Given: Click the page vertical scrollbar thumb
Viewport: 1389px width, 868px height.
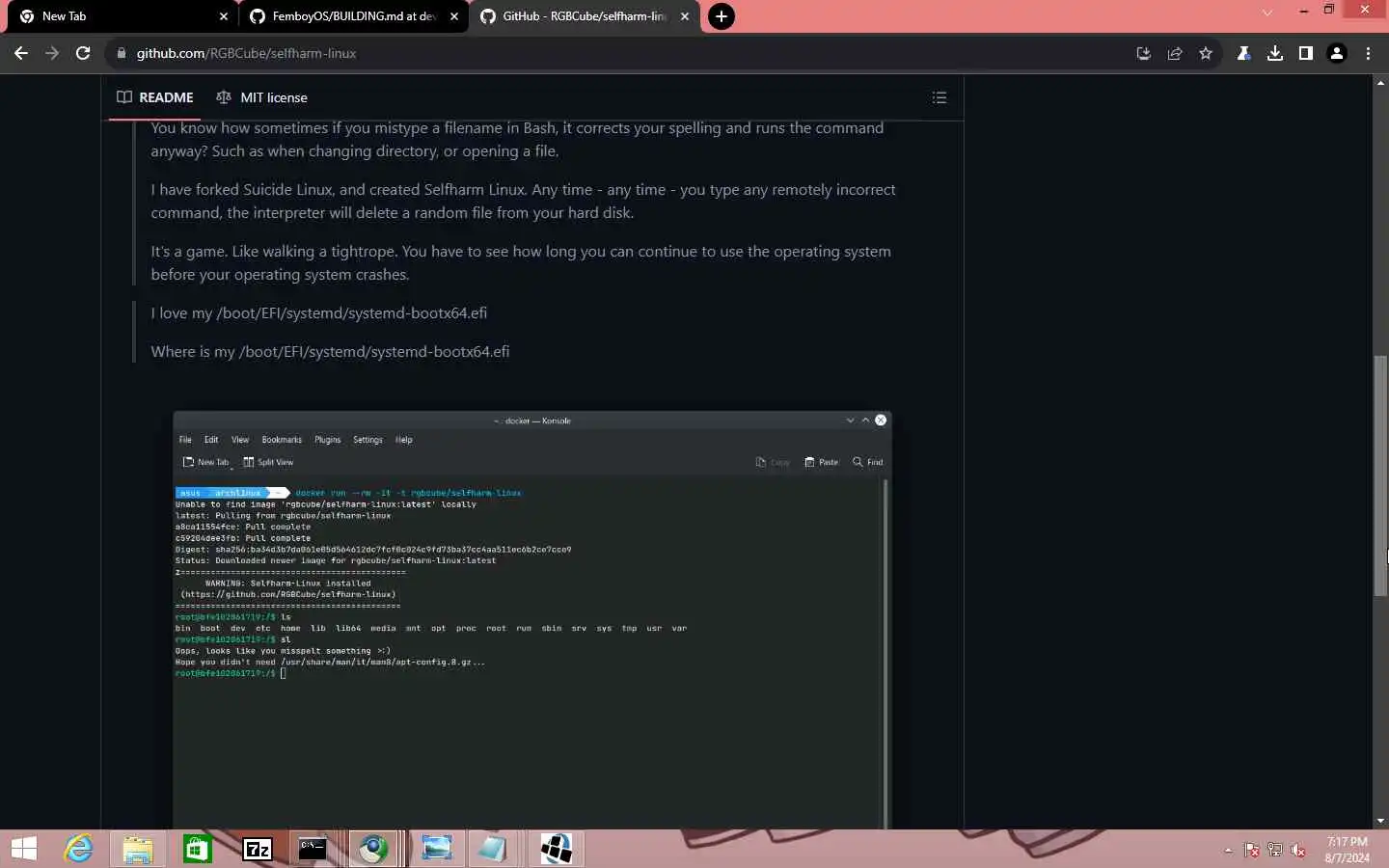Looking at the screenshot, I should (x=1380, y=477).
